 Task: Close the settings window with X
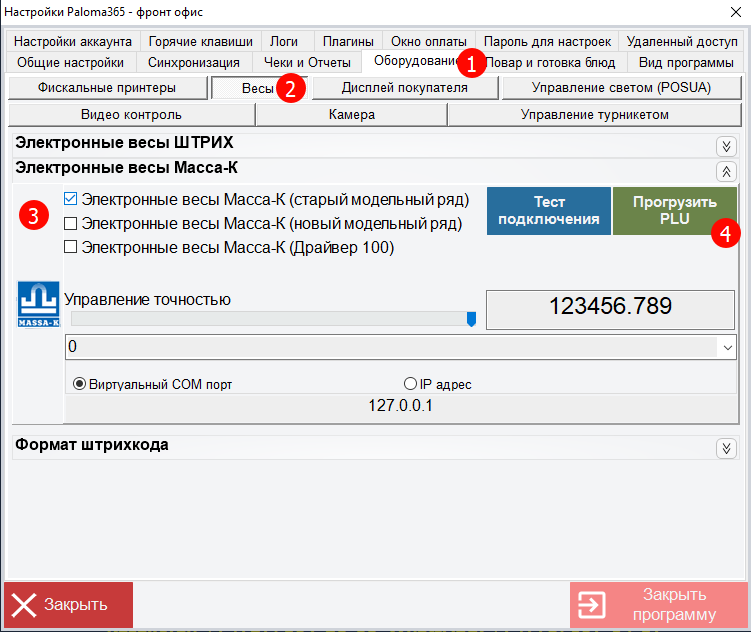(x=736, y=12)
